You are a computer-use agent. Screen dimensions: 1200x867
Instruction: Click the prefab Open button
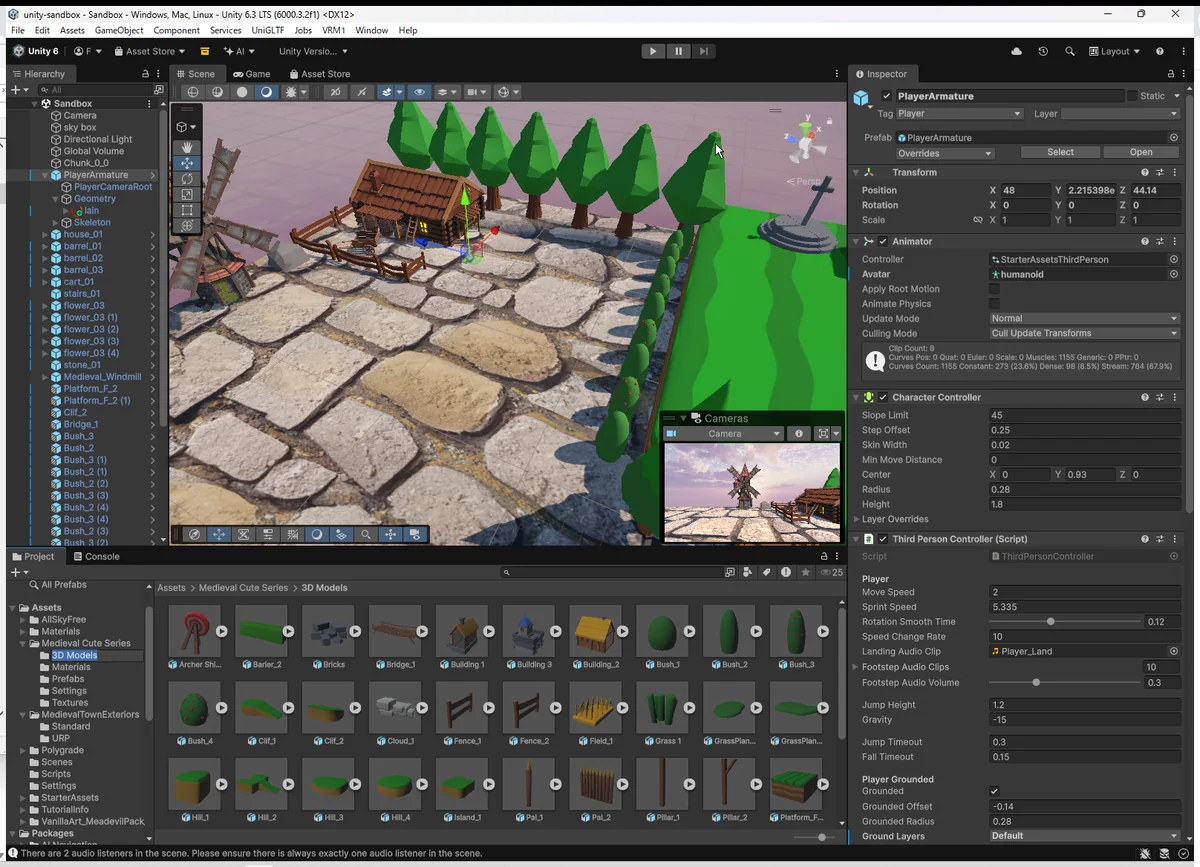(x=1140, y=152)
